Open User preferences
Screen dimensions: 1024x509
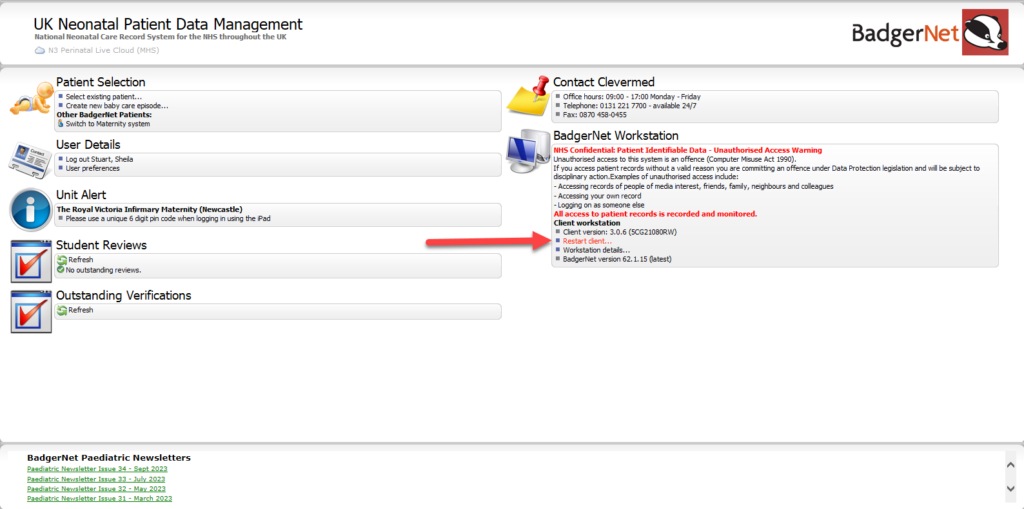(93, 168)
